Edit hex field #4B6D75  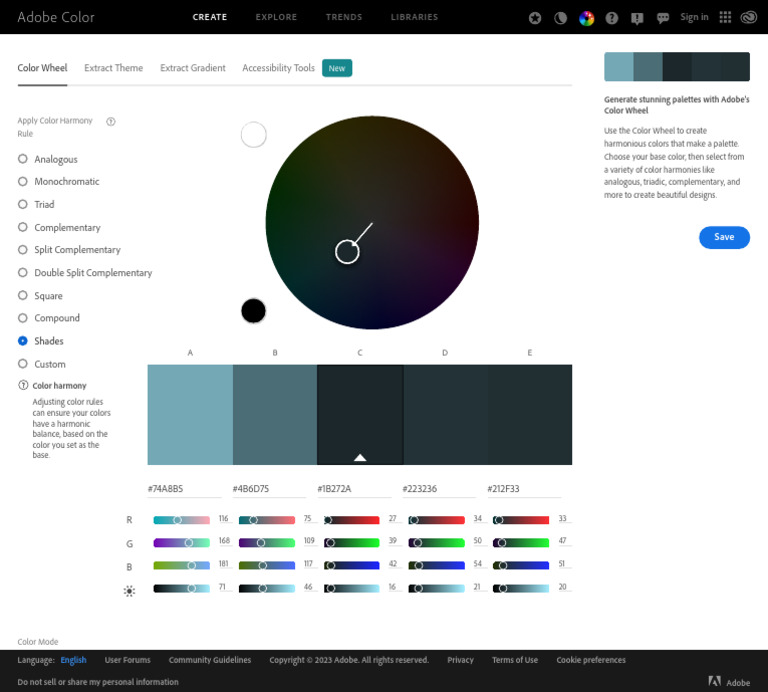[x=269, y=489]
